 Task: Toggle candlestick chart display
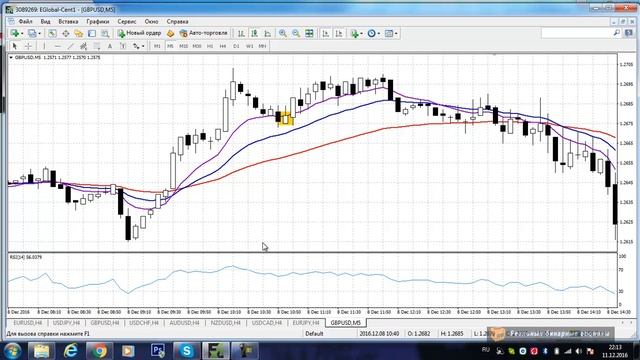(254, 33)
